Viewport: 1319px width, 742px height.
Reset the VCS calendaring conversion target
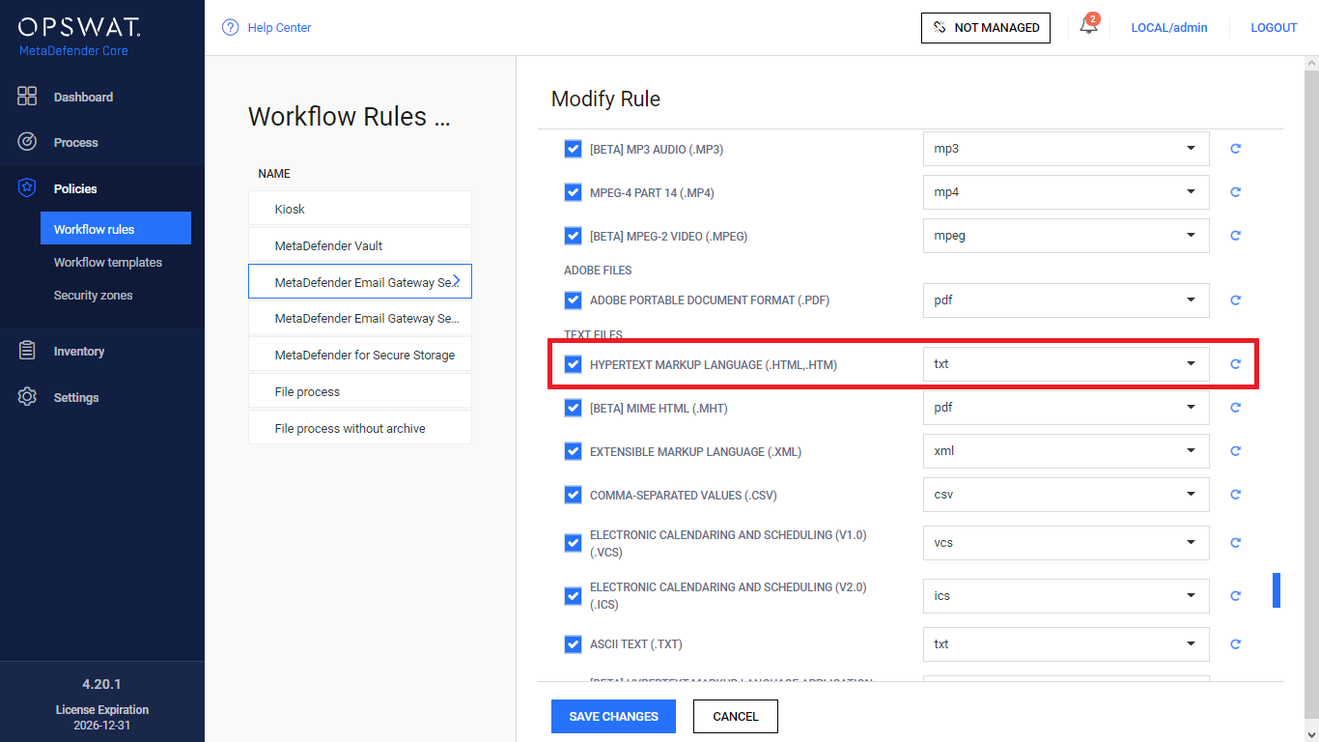1235,543
